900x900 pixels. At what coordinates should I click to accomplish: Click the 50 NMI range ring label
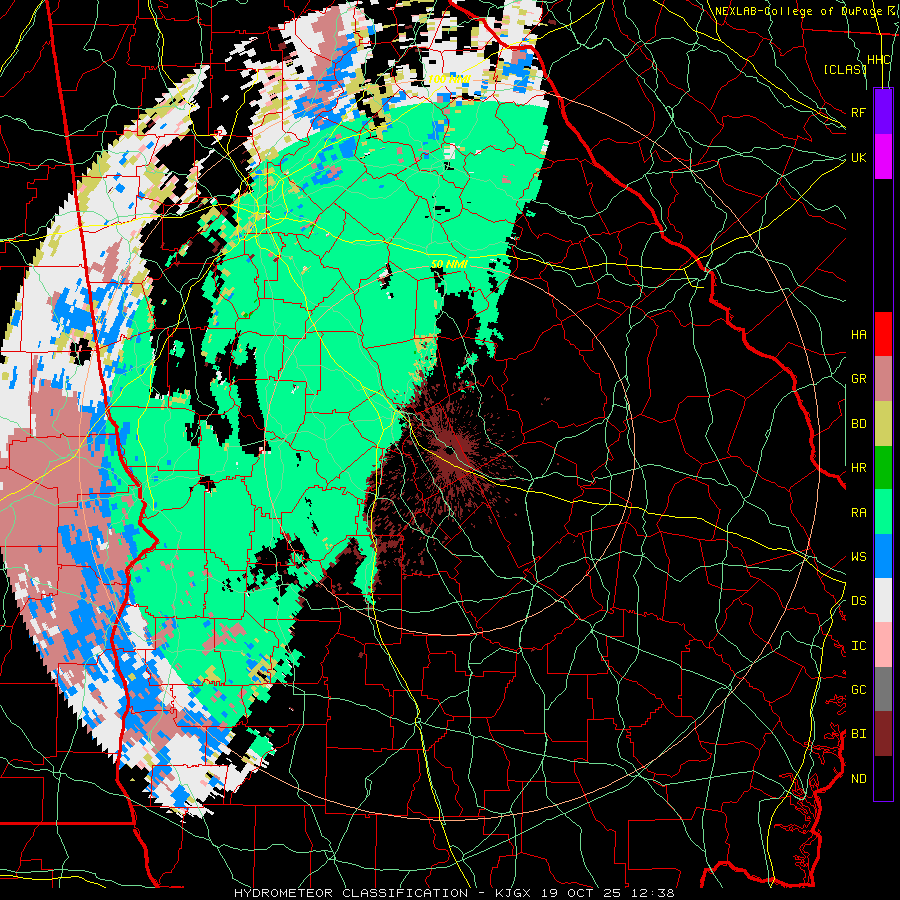(x=449, y=264)
